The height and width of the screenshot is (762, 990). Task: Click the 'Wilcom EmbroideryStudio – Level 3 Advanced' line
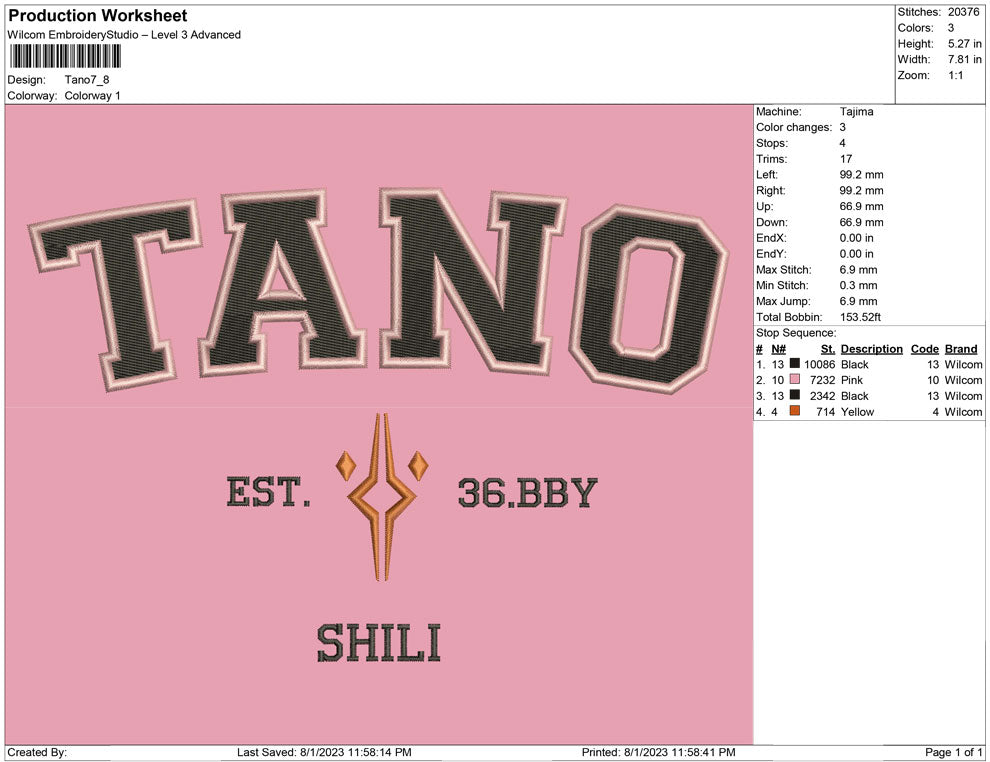click(124, 35)
